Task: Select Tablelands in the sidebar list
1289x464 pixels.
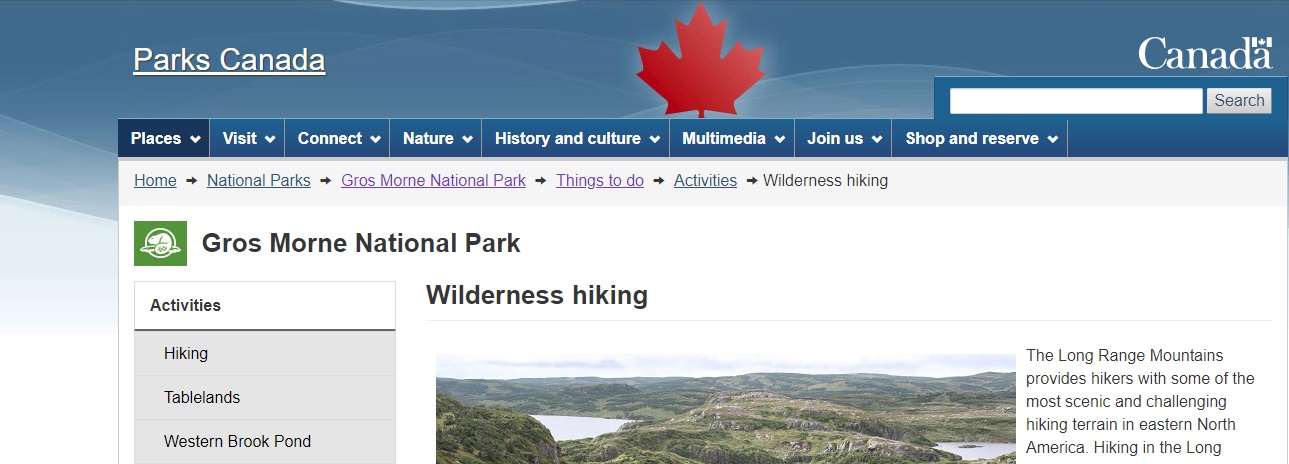Action: 202,398
